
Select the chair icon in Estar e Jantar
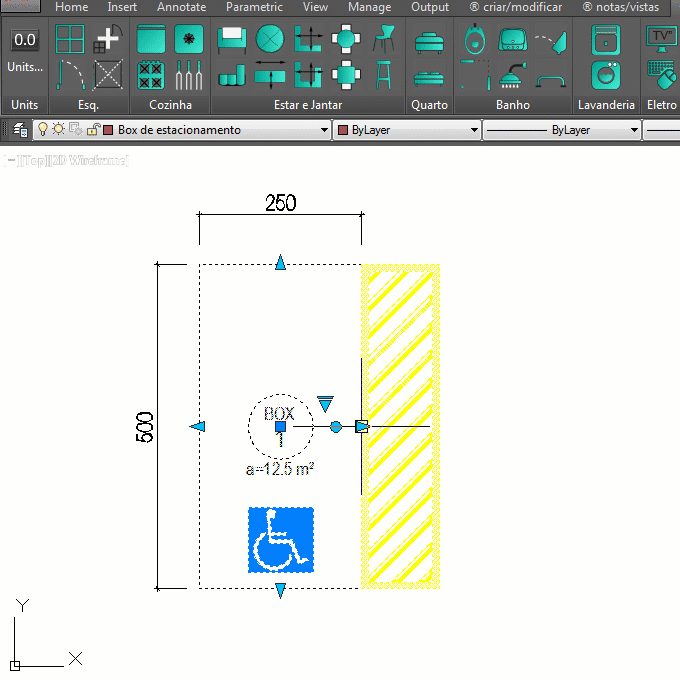(383, 40)
